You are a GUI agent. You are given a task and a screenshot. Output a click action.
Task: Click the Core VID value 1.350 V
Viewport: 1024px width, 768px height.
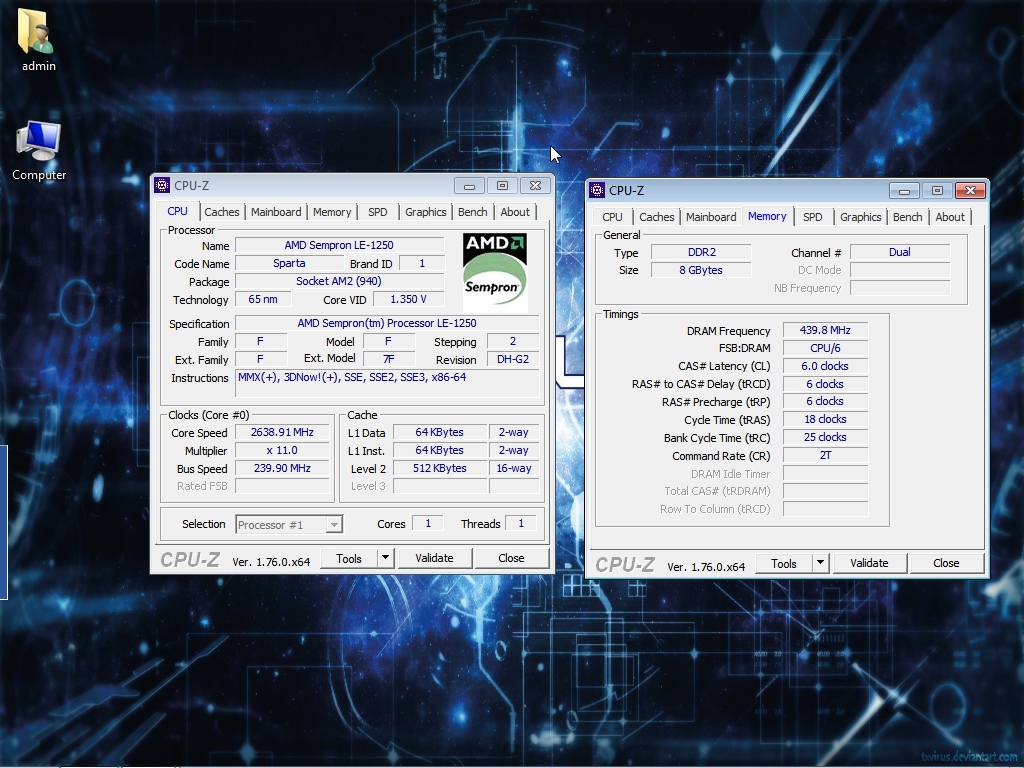(408, 299)
